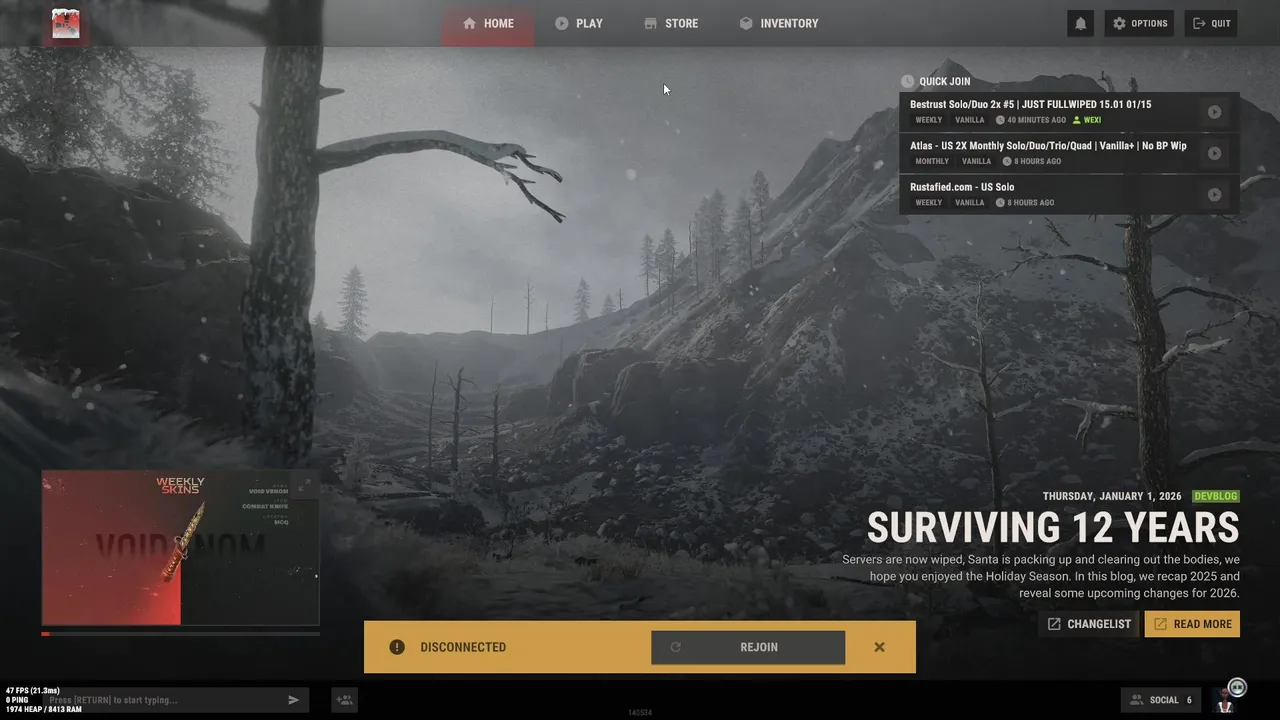Click the Quit button

point(1211,23)
